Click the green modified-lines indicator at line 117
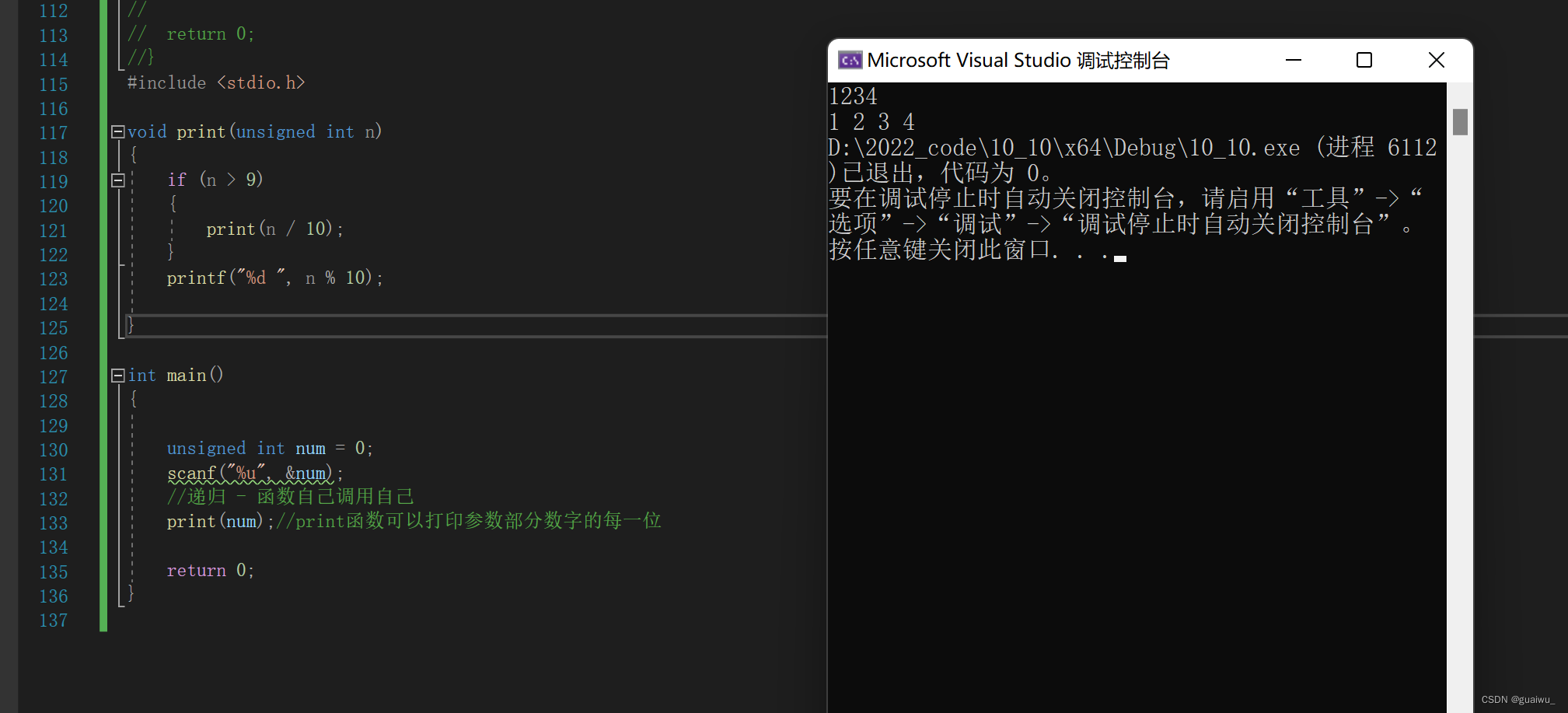Screen dimensions: 1568x713 click(x=103, y=132)
